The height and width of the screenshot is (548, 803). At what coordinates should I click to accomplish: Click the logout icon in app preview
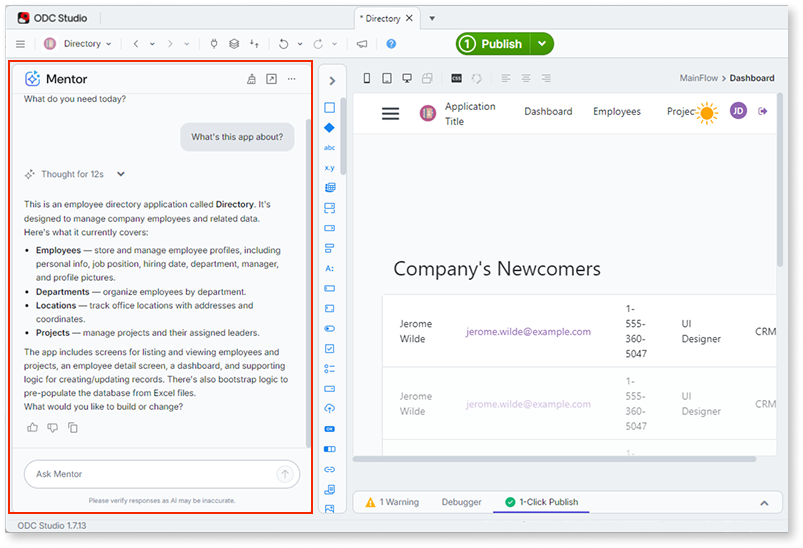pos(763,111)
